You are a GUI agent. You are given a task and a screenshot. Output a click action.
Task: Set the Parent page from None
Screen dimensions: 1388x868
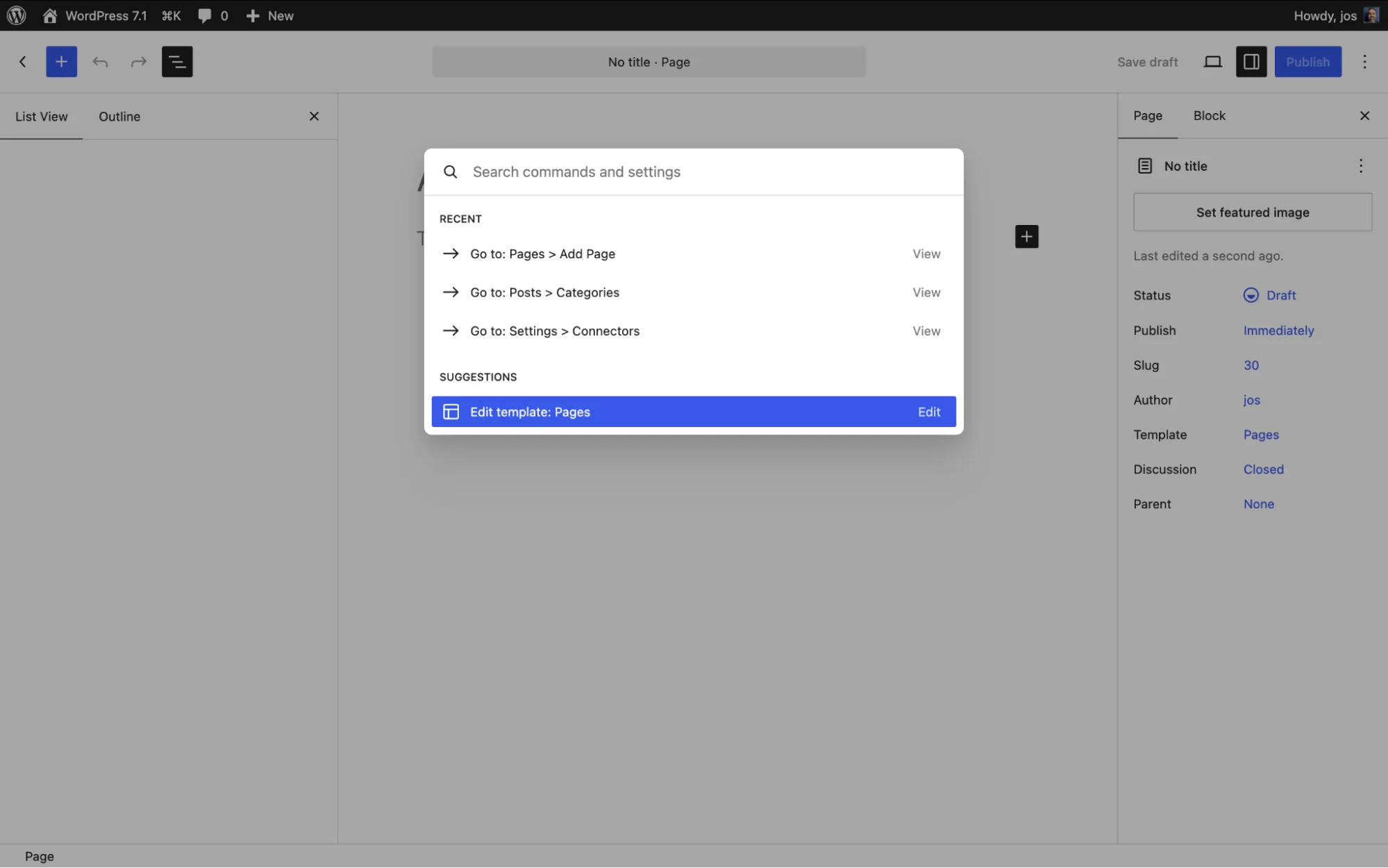click(1258, 504)
